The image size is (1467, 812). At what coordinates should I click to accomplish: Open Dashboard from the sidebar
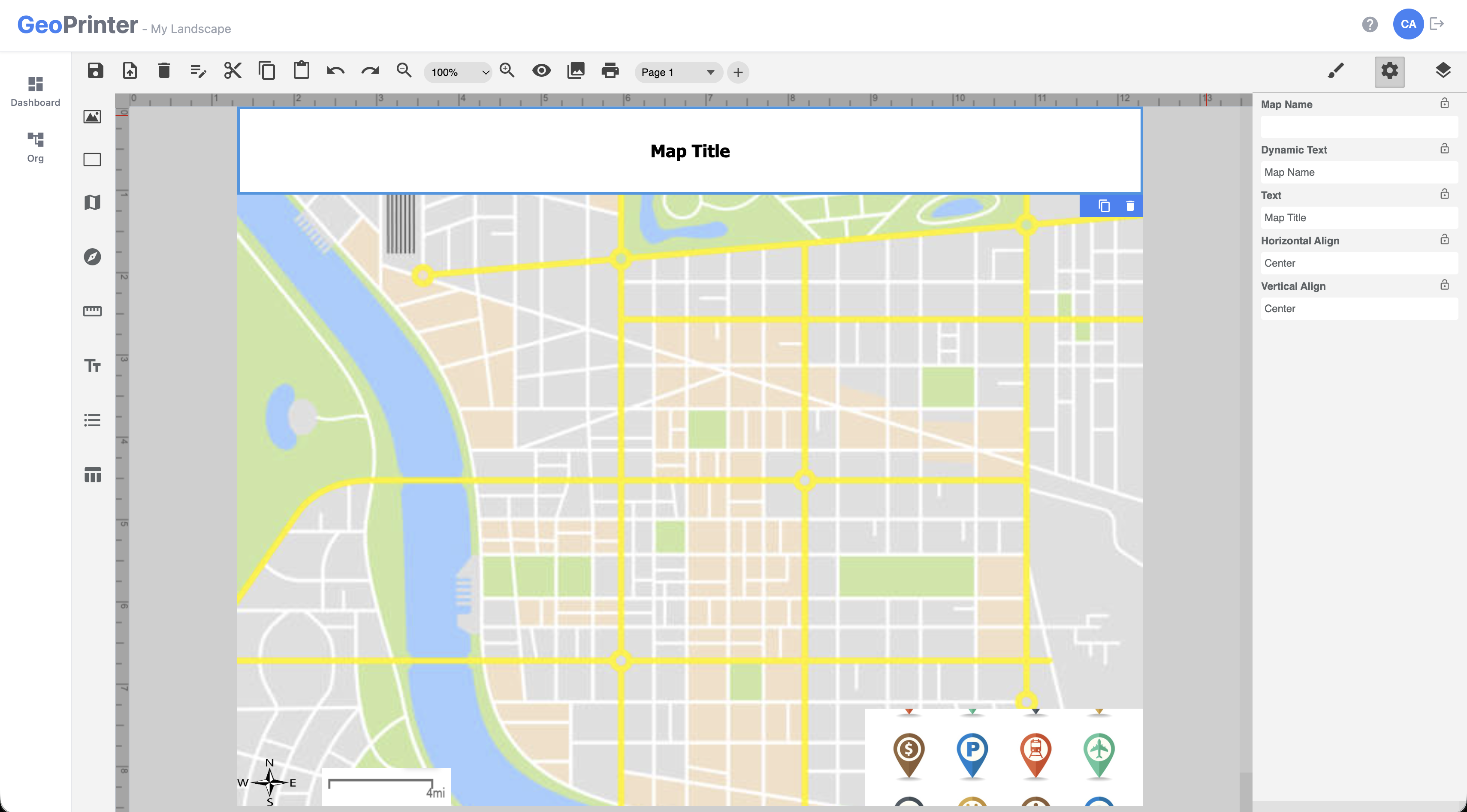[35, 91]
